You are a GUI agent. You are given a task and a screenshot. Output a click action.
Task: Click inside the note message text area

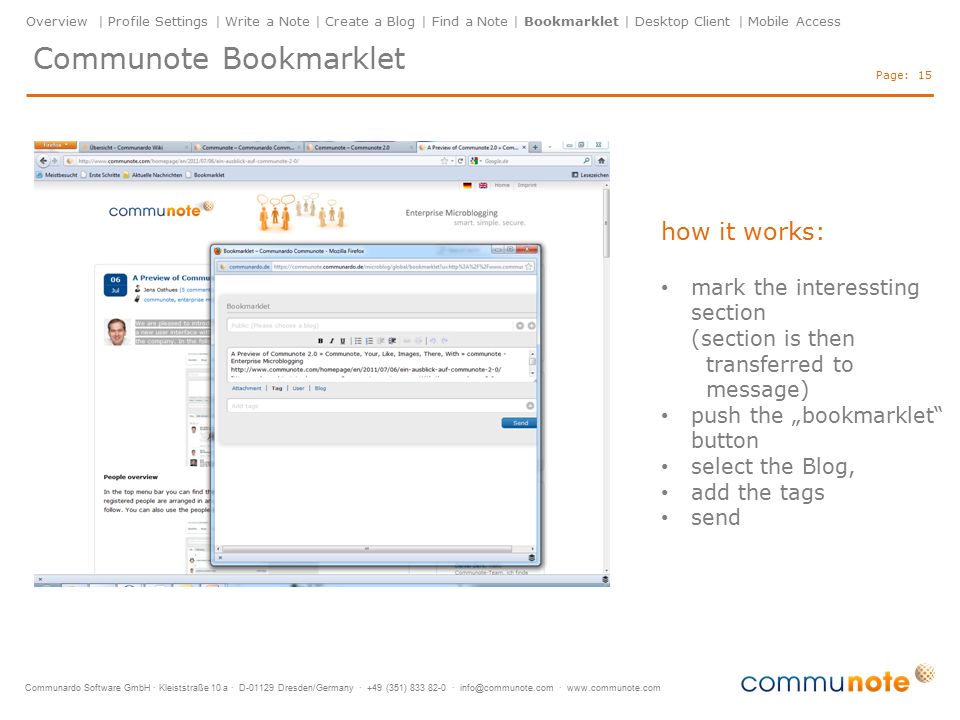coord(377,364)
